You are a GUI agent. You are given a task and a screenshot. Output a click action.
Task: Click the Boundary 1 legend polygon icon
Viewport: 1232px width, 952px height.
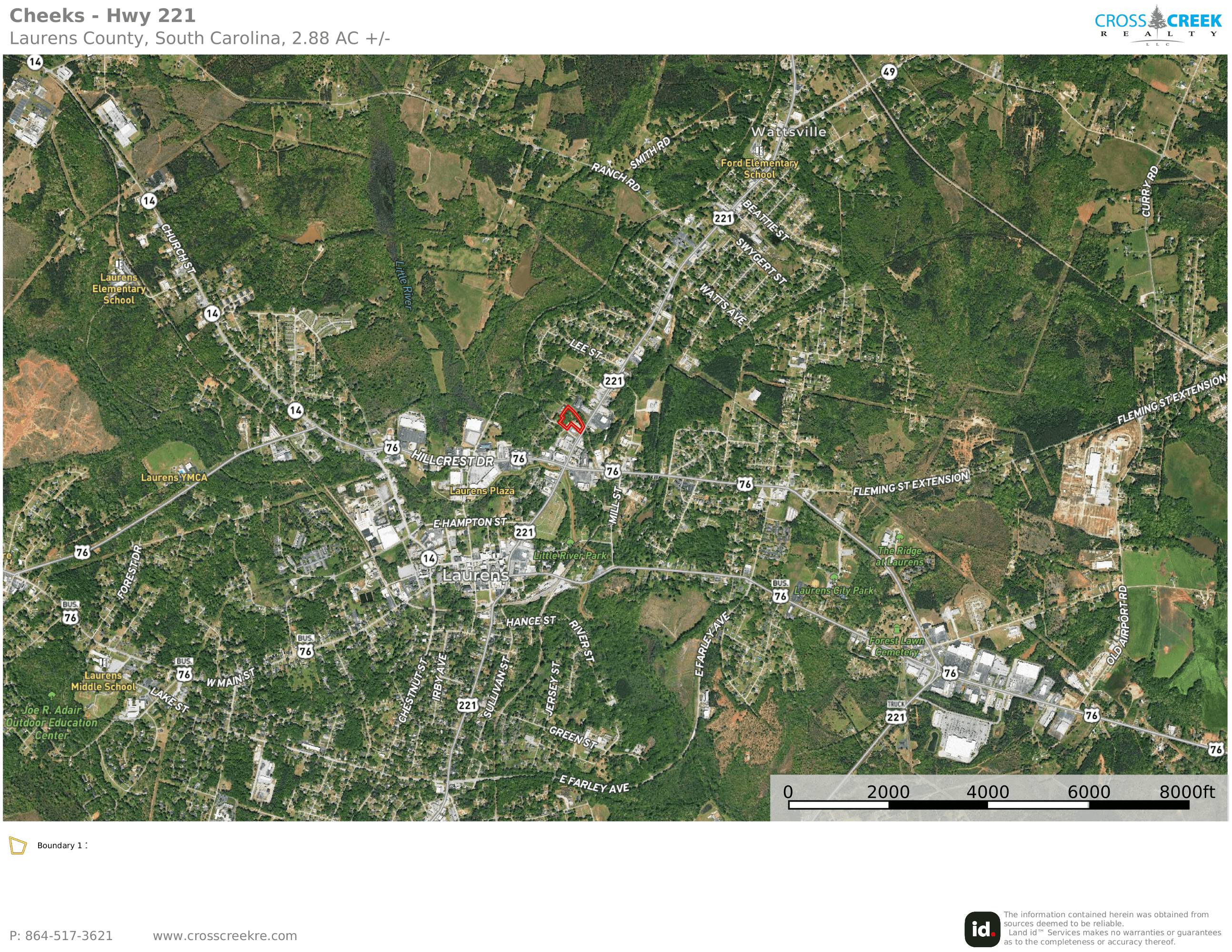18,846
